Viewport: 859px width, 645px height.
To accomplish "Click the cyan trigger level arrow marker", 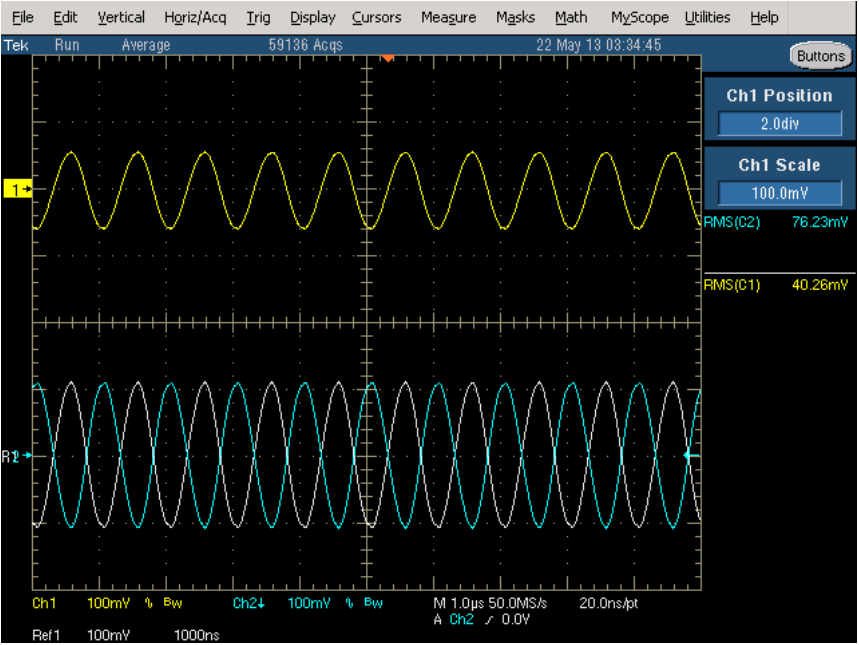I will pos(692,455).
